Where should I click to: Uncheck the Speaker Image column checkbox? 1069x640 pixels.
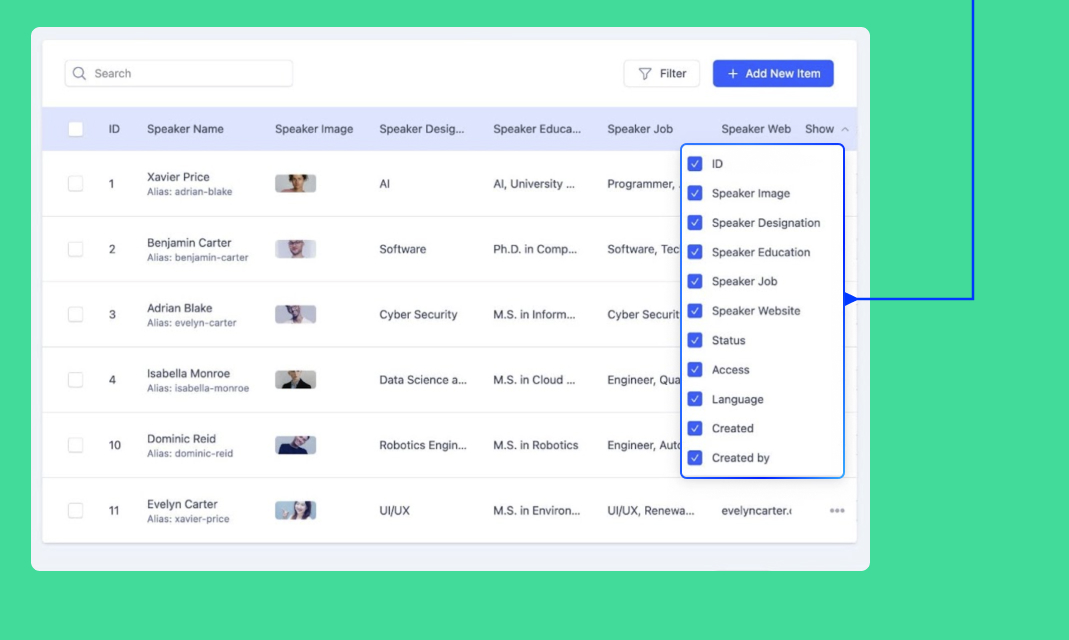pos(695,194)
